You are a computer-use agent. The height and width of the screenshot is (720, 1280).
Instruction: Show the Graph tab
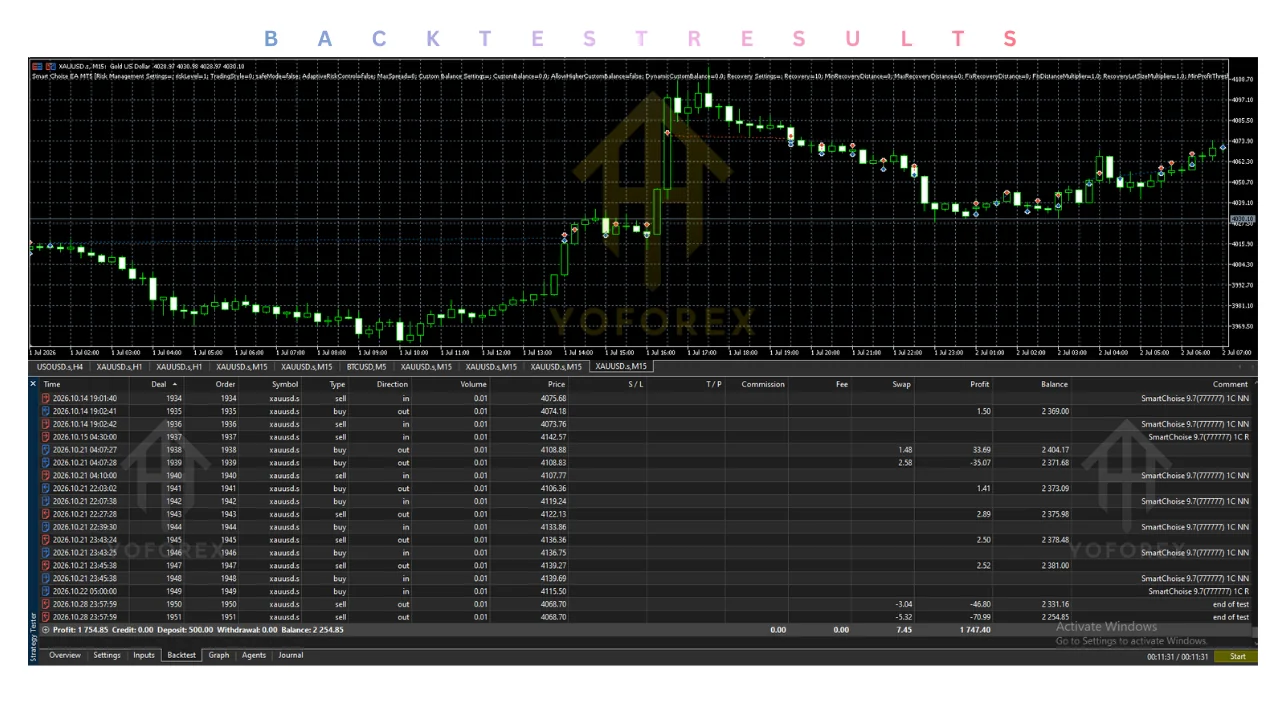click(219, 655)
